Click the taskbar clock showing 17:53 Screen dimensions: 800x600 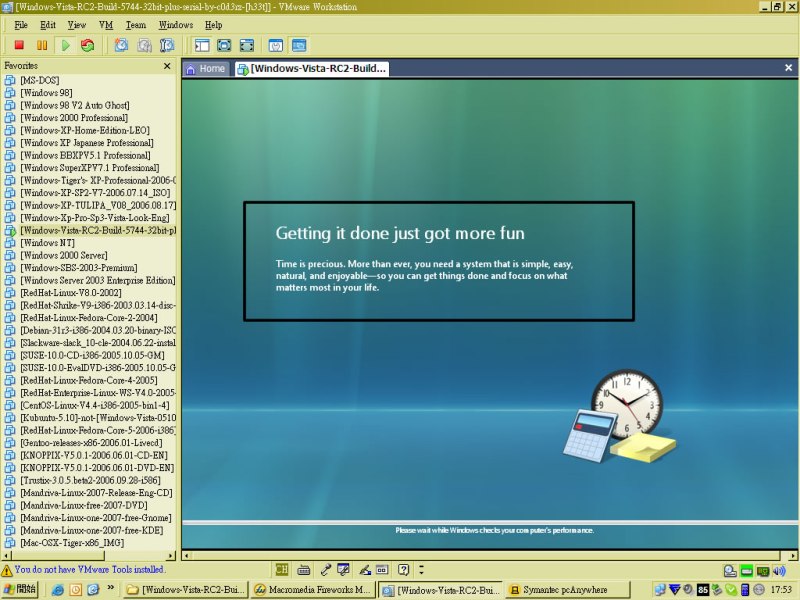point(781,590)
